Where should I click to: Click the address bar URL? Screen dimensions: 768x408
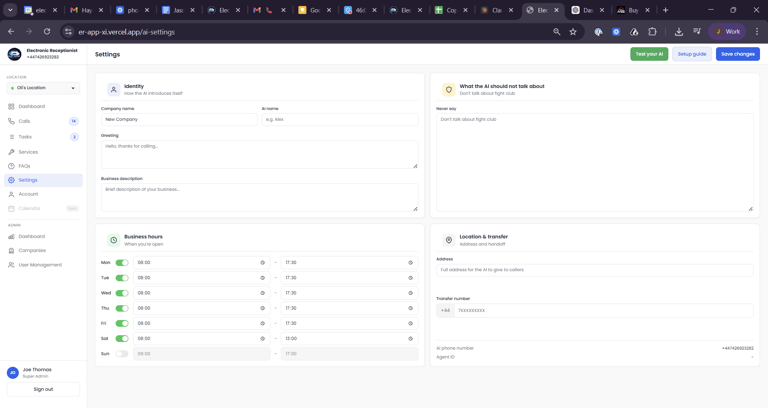coord(126,32)
